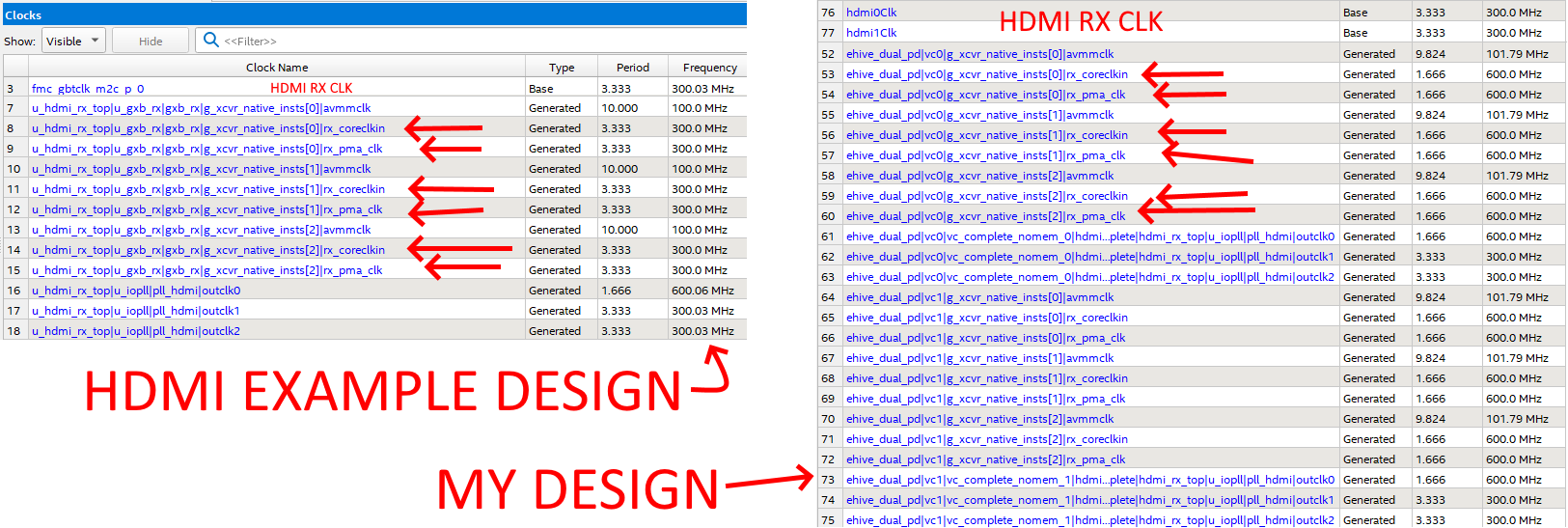1568x528 pixels.
Task: Select vc1 insts[2]|rx_coreclkin in row 71
Action: click(x=987, y=439)
